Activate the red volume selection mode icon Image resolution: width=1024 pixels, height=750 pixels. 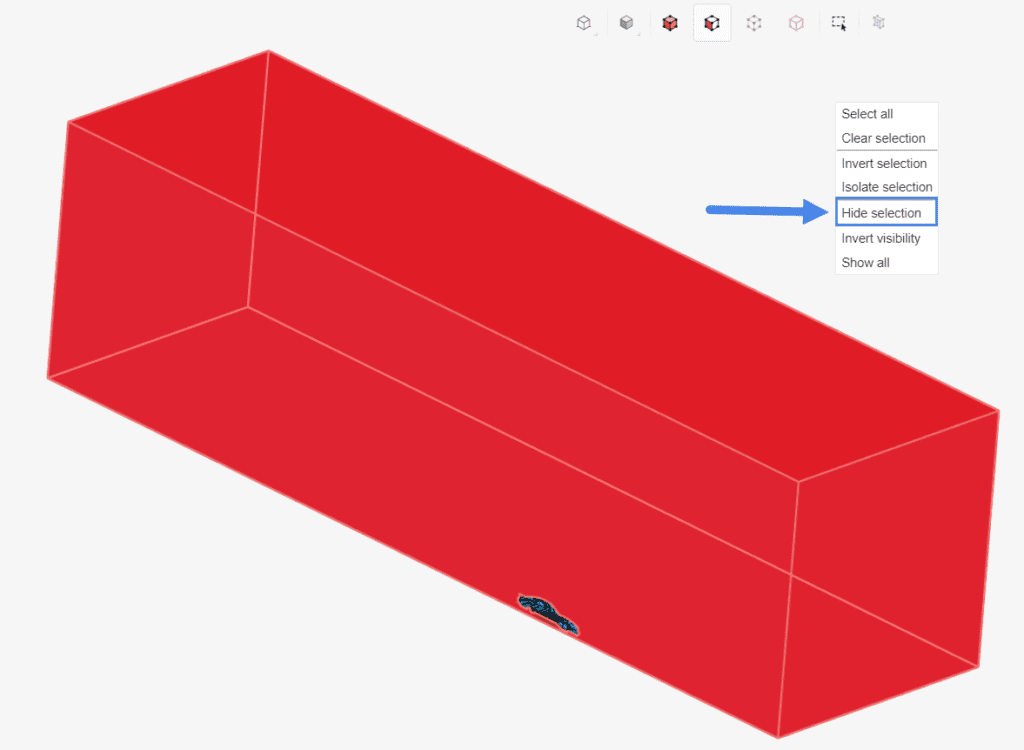pyautogui.click(x=670, y=22)
